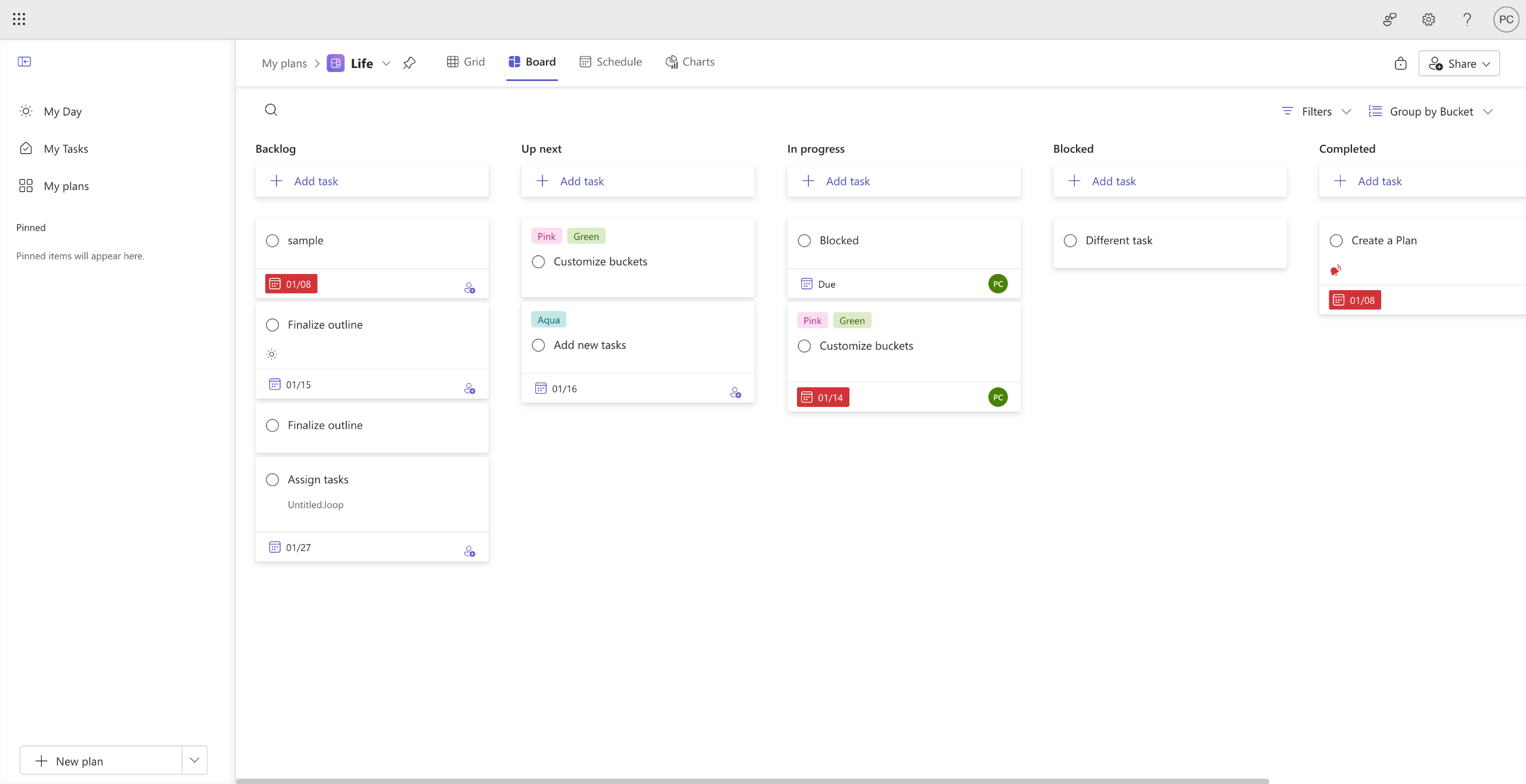
Task: Click assign icon on sample task
Action: (469, 288)
